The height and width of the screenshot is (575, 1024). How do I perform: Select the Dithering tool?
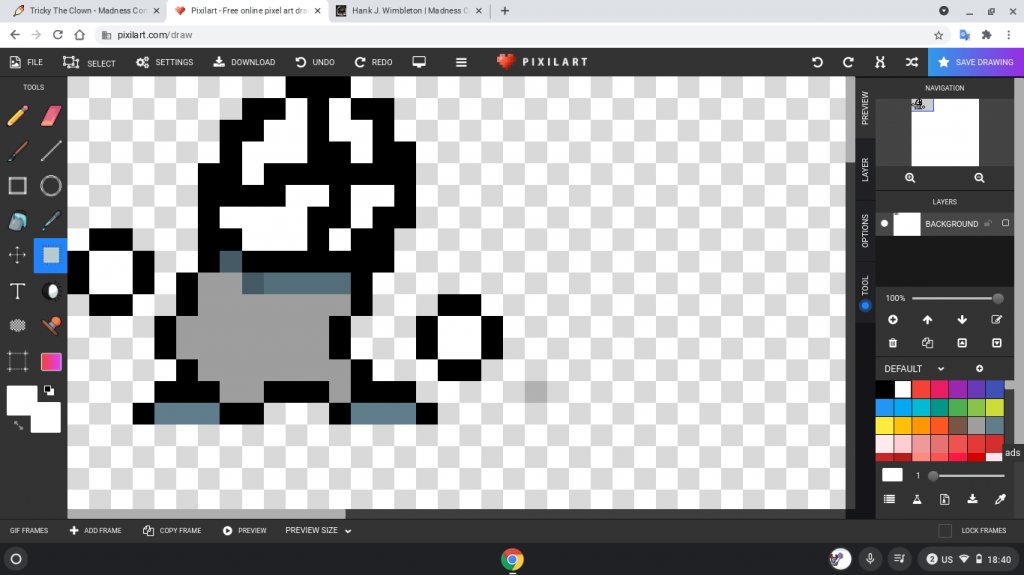[18, 325]
